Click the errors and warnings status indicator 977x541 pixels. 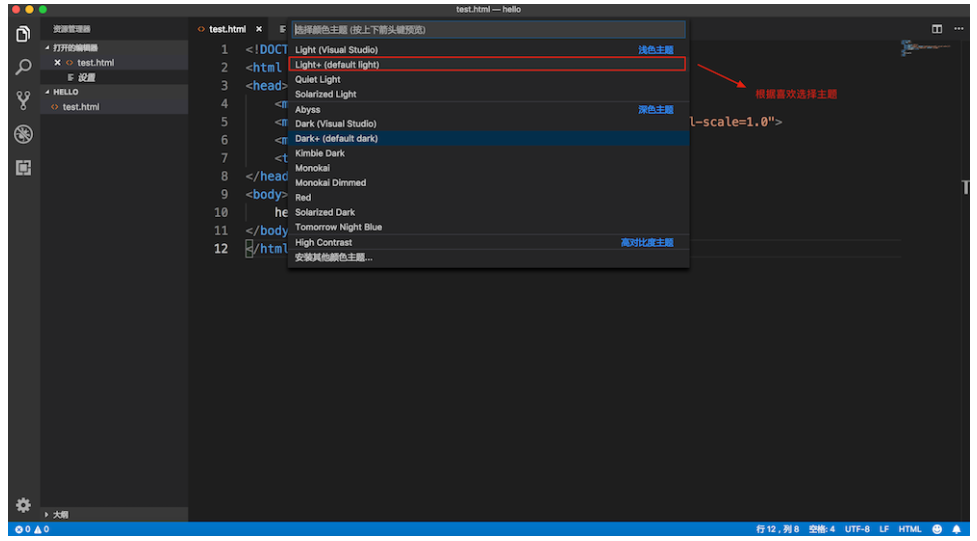click(x=32, y=529)
